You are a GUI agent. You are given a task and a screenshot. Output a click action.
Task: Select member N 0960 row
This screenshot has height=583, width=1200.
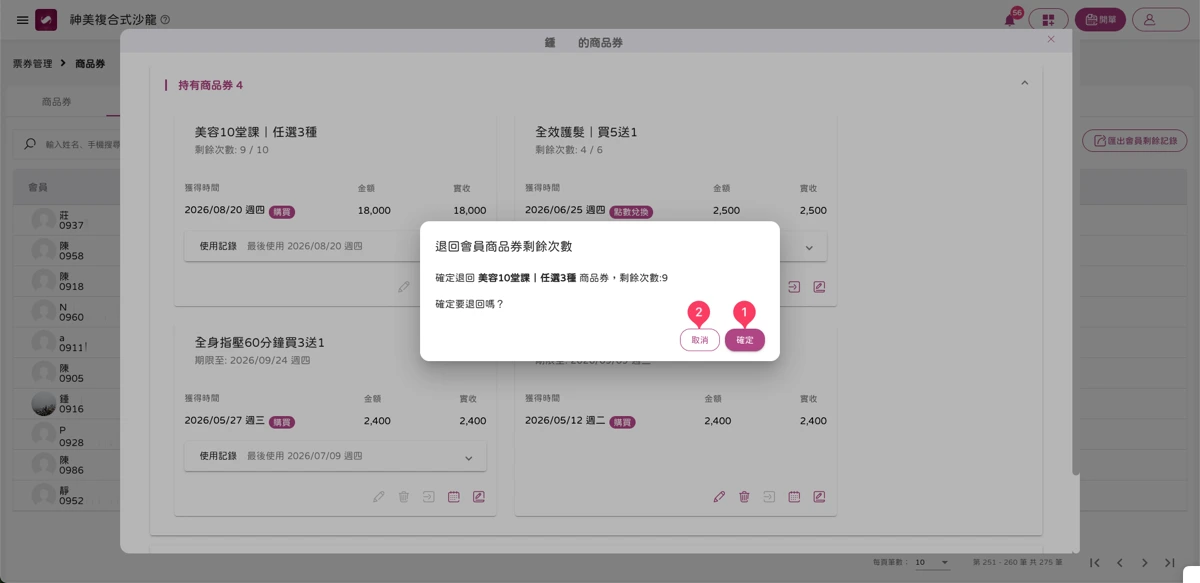(x=67, y=312)
